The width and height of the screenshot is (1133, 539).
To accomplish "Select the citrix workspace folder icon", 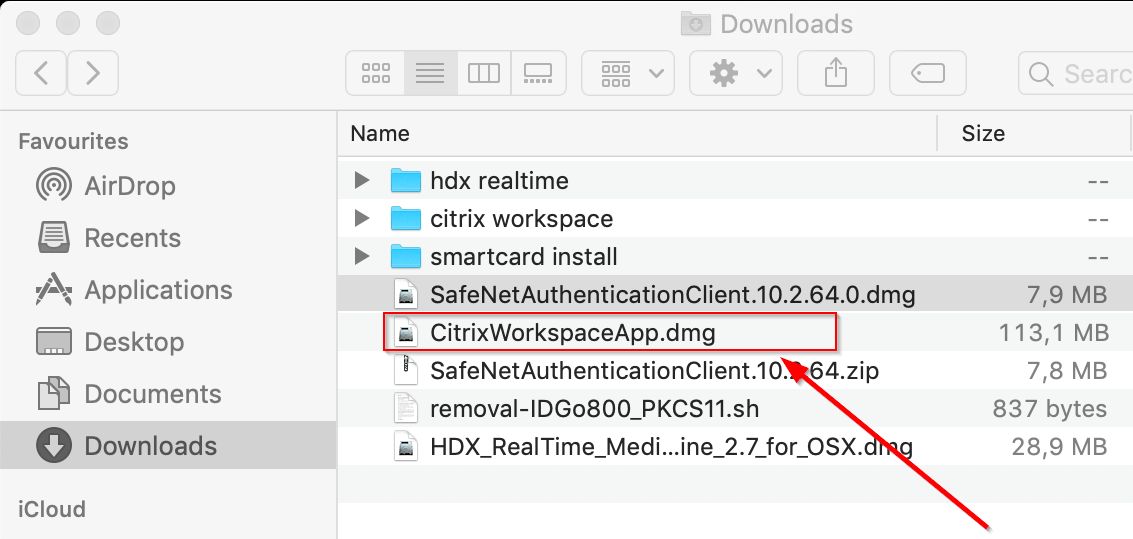I will [405, 218].
